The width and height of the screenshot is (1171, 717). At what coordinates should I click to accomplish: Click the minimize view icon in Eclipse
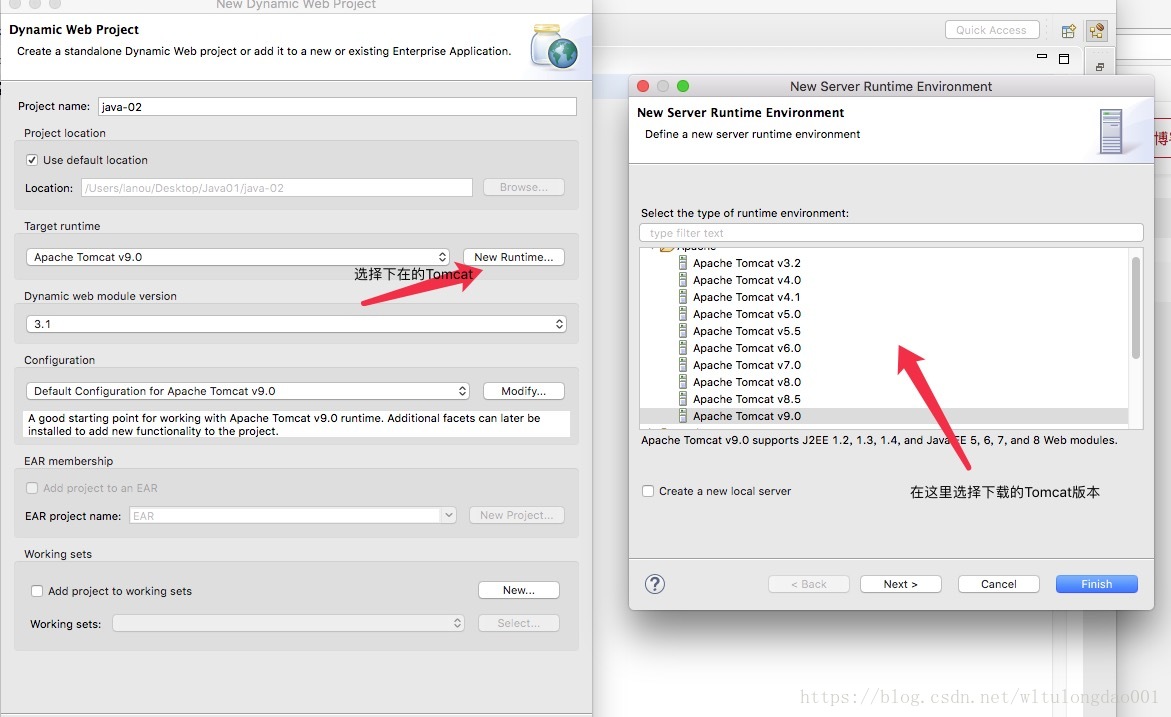click(1042, 57)
